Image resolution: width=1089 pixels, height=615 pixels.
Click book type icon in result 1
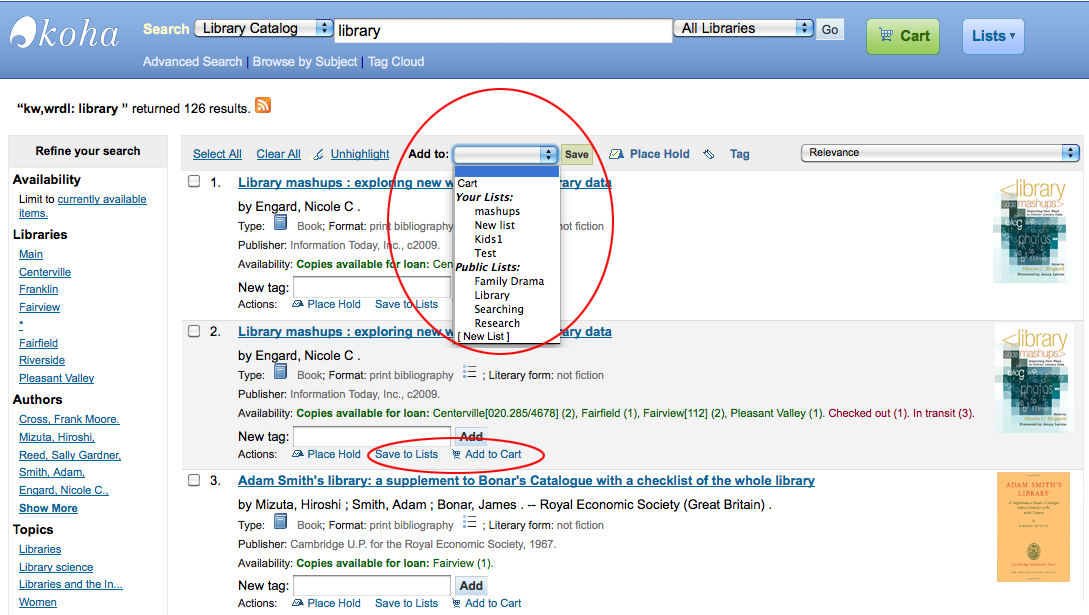click(x=281, y=223)
